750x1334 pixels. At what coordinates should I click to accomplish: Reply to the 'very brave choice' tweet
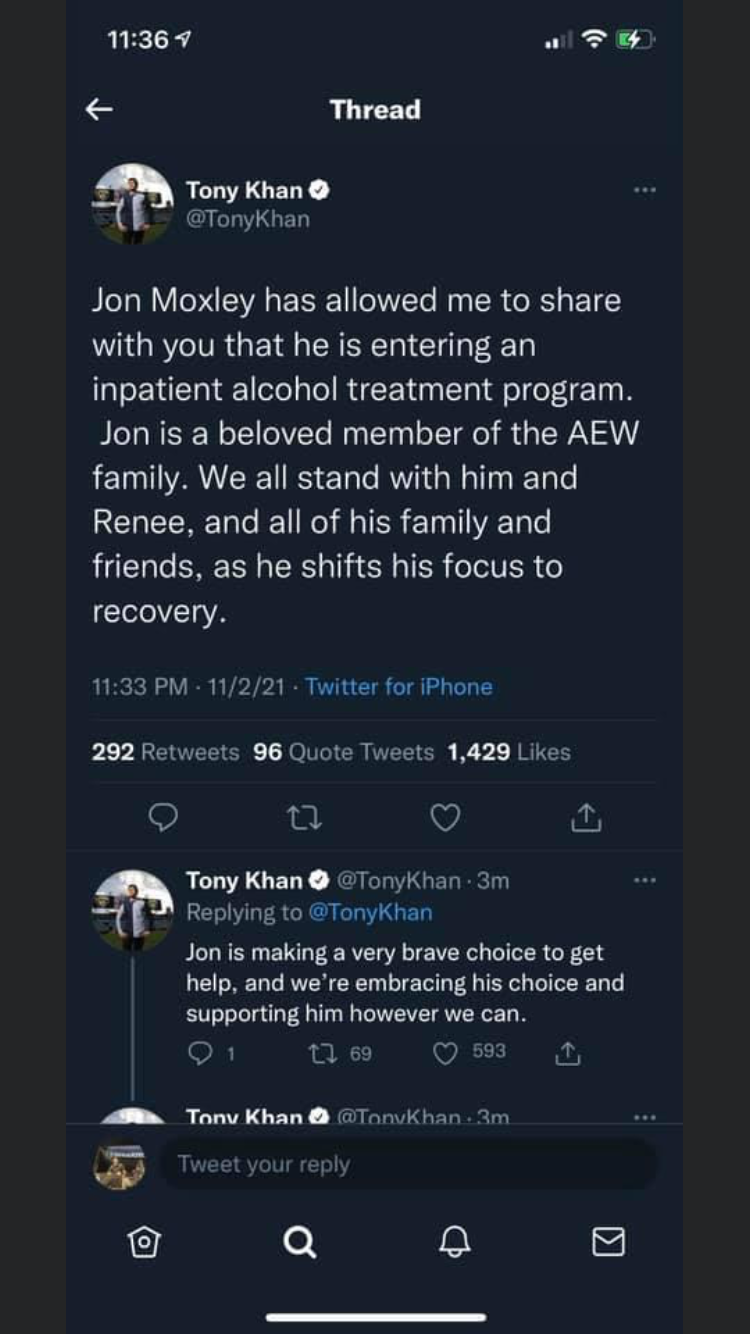pyautogui.click(x=201, y=1052)
